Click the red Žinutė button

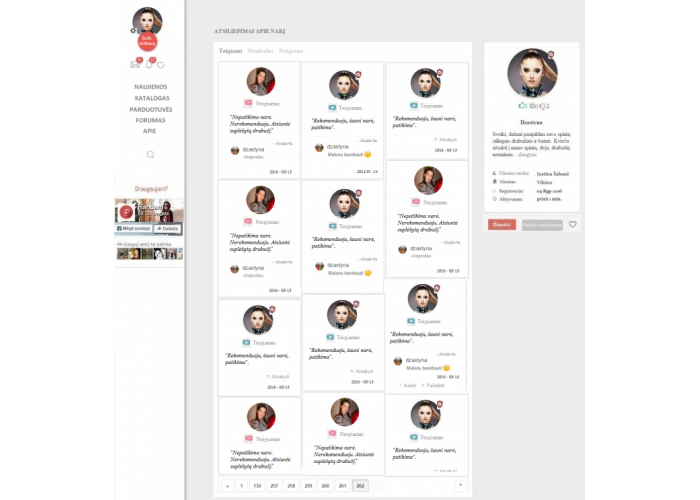502,225
